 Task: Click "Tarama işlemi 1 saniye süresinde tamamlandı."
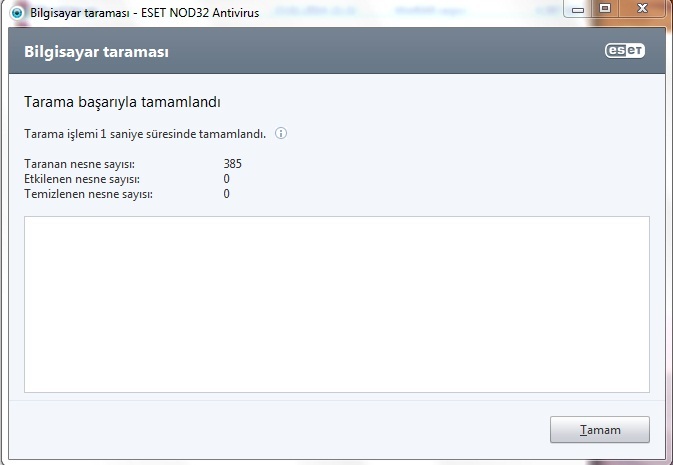(145, 134)
